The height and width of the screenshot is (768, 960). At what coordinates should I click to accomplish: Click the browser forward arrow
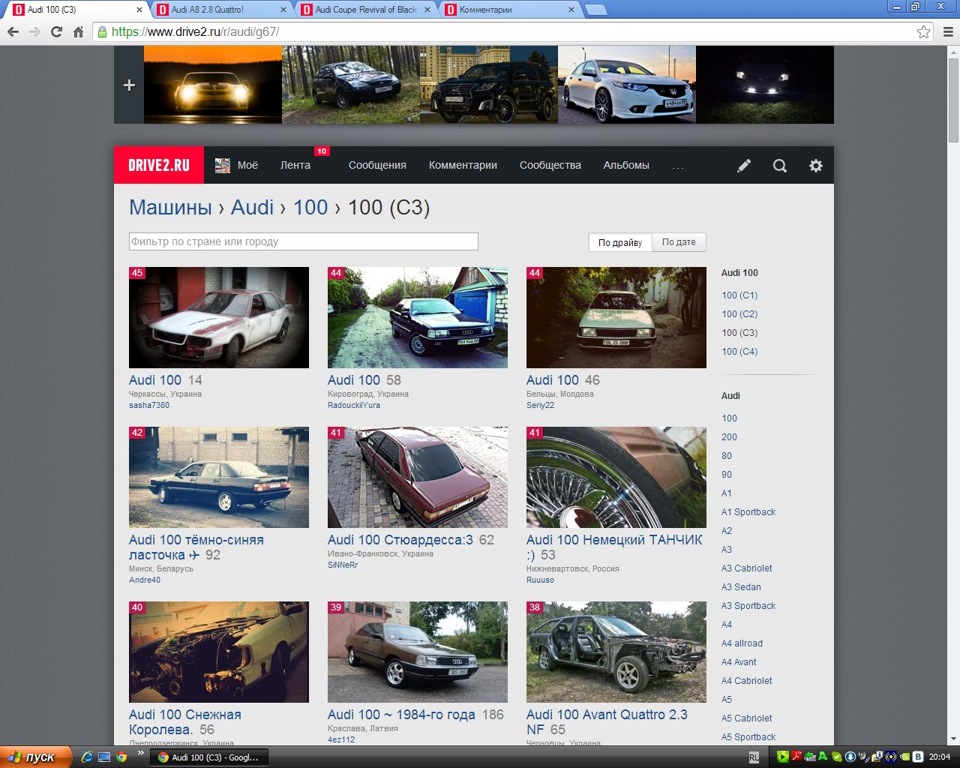point(35,32)
